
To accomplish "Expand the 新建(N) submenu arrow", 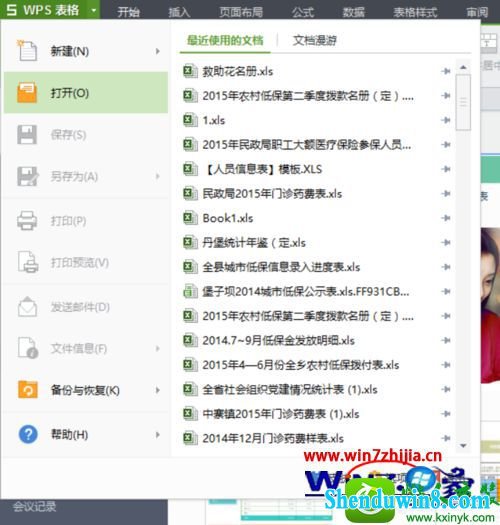I will (x=157, y=51).
